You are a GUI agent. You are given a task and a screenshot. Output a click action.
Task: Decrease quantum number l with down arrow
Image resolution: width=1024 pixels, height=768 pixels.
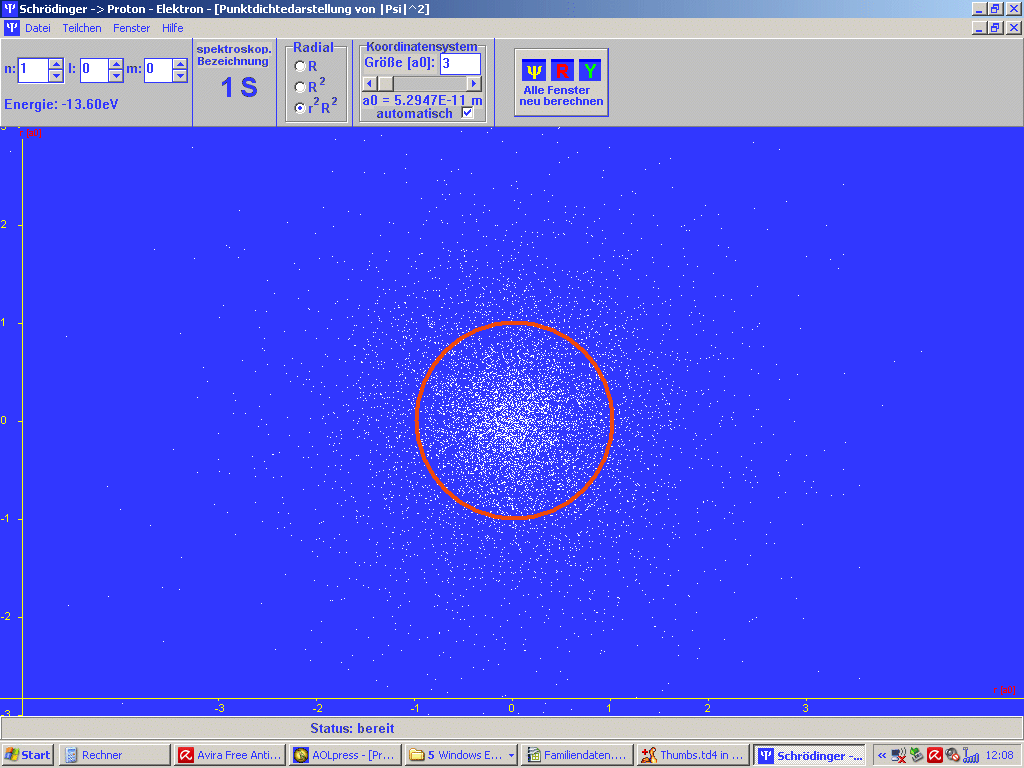pyautogui.click(x=116, y=76)
